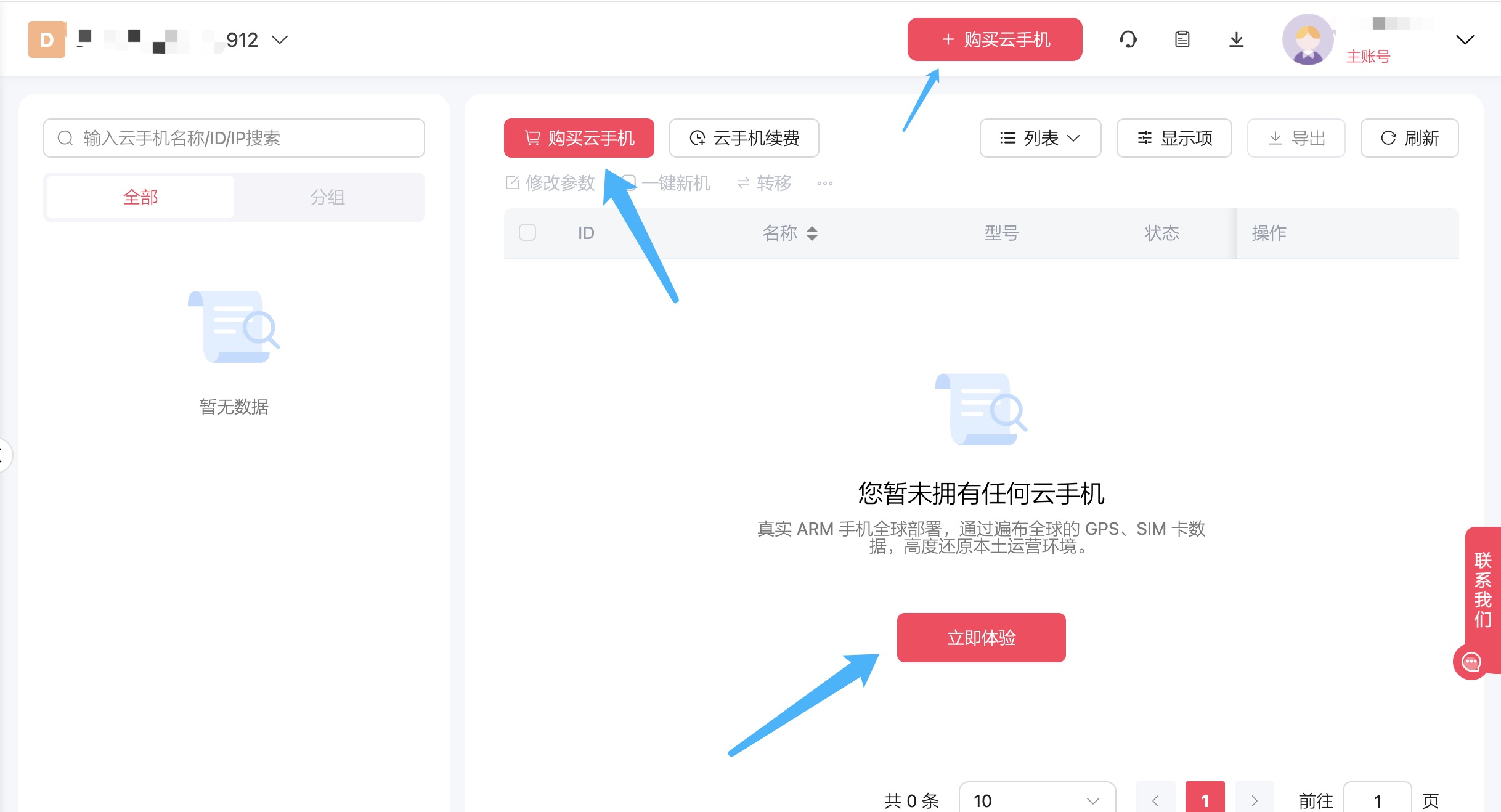Open the clipboard task list icon

(x=1182, y=39)
